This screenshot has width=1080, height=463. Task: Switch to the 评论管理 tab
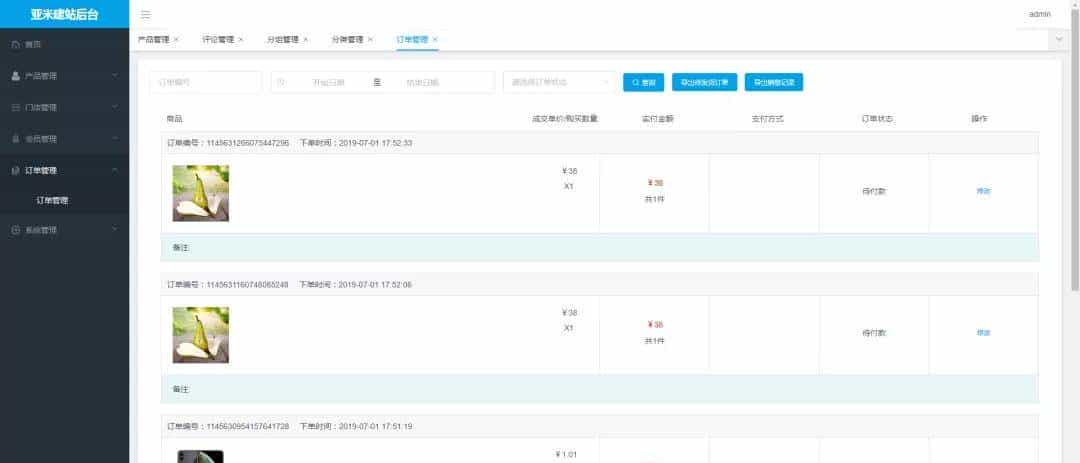pyautogui.click(x=218, y=40)
